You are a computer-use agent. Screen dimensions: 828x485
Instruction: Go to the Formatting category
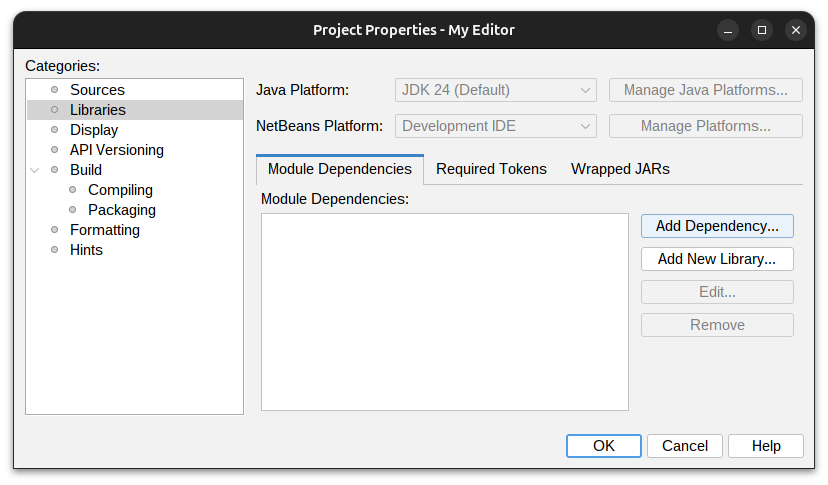click(104, 230)
